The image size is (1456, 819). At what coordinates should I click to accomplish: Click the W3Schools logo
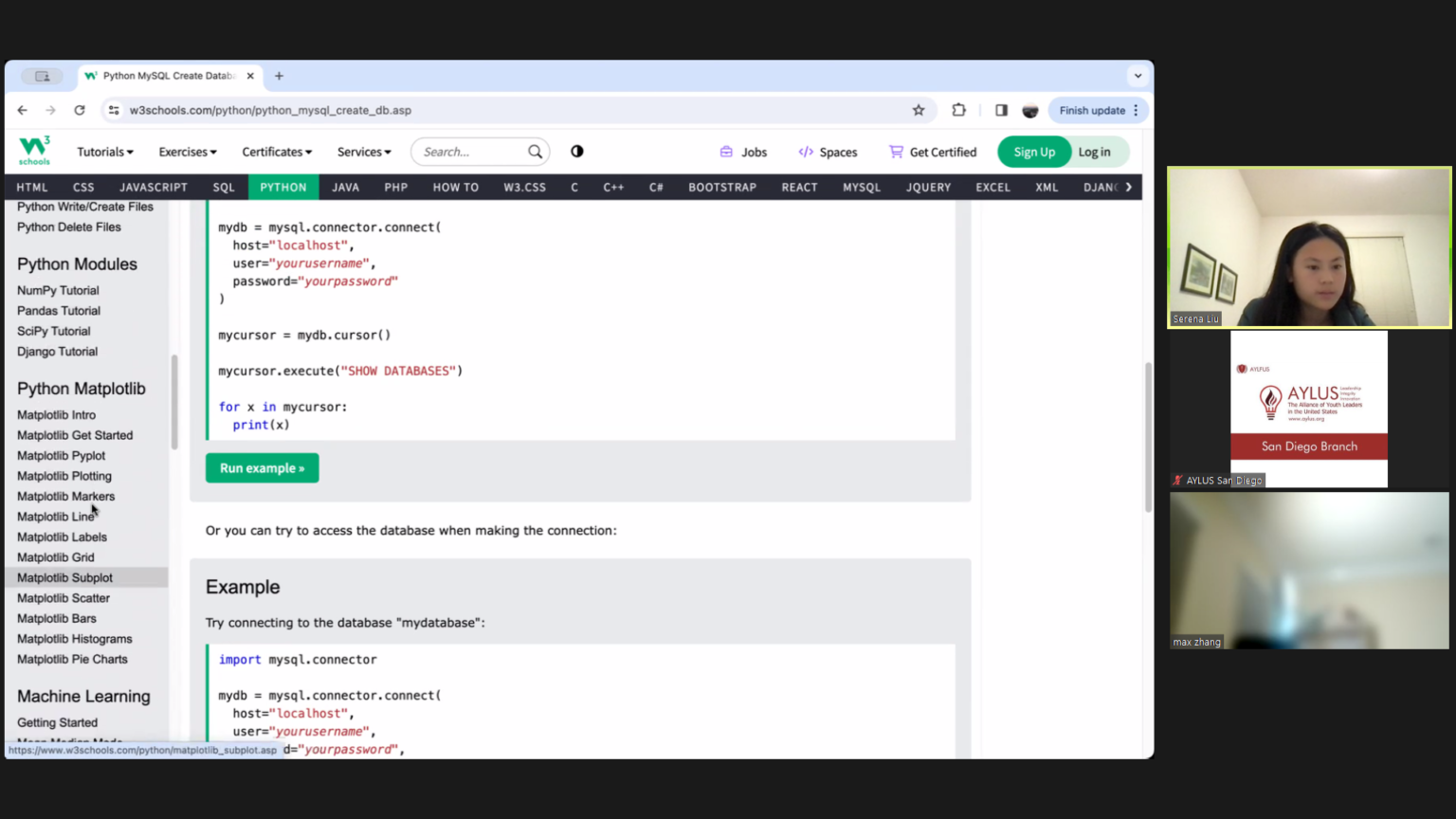[34, 151]
